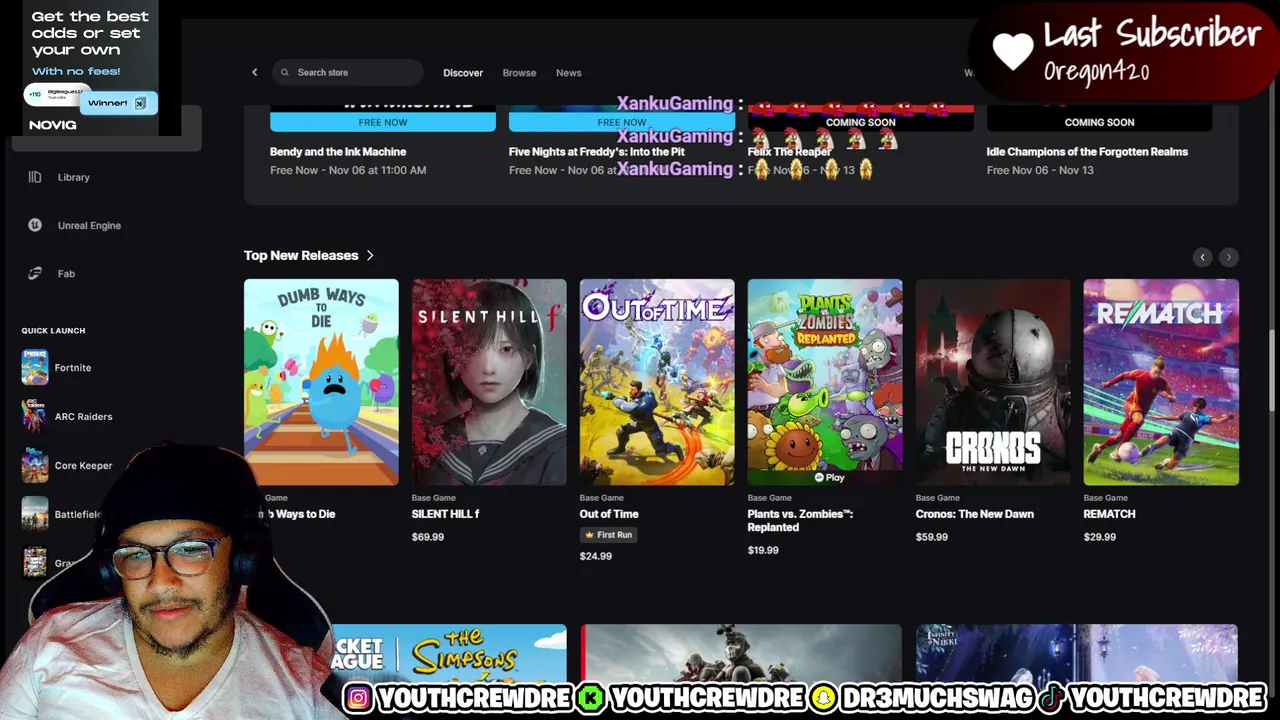Go back with the store back arrow
This screenshot has width=1280, height=720.
point(254,72)
